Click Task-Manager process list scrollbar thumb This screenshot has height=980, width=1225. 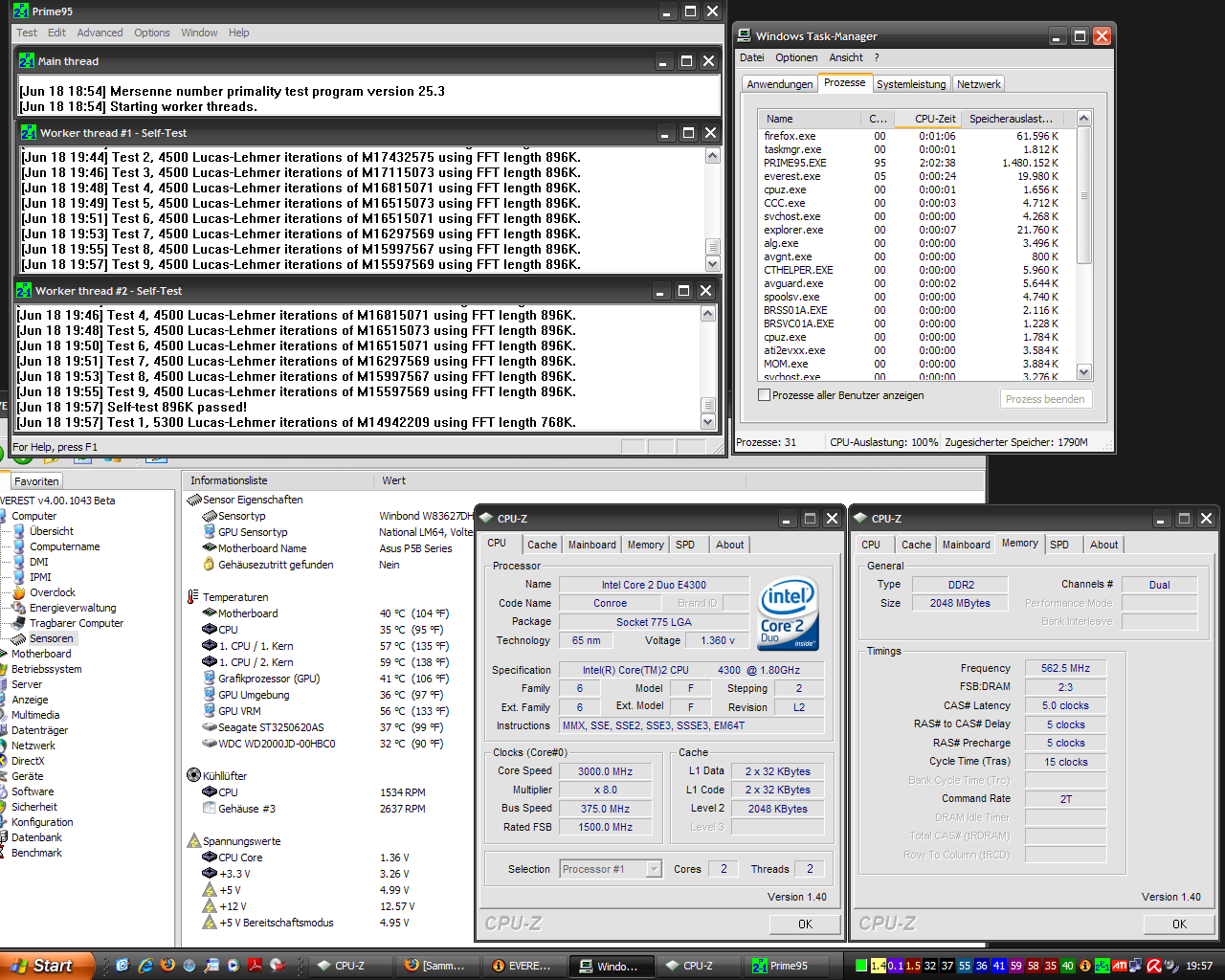[x=1084, y=196]
